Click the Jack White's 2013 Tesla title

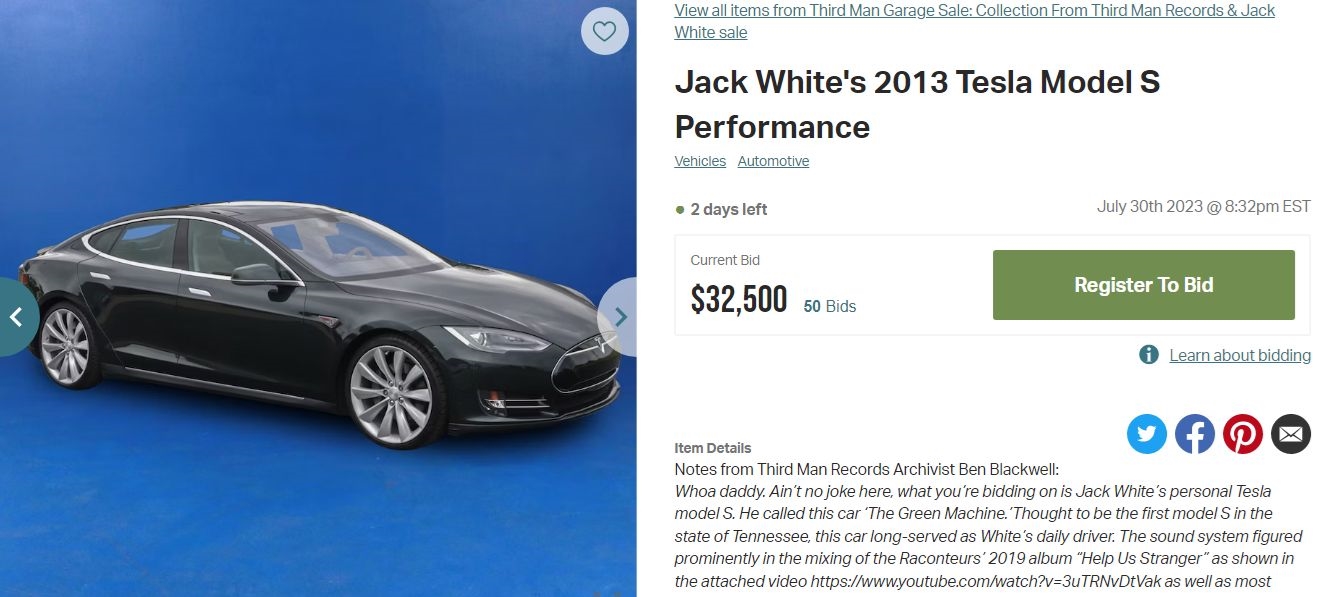click(x=917, y=104)
